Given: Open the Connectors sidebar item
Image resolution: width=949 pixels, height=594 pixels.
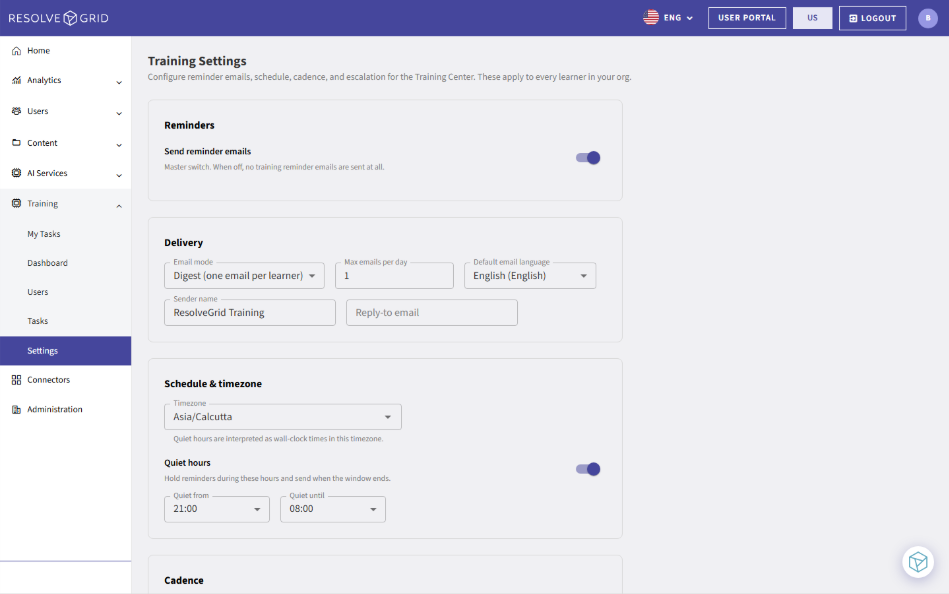Looking at the screenshot, I should tap(65, 380).
